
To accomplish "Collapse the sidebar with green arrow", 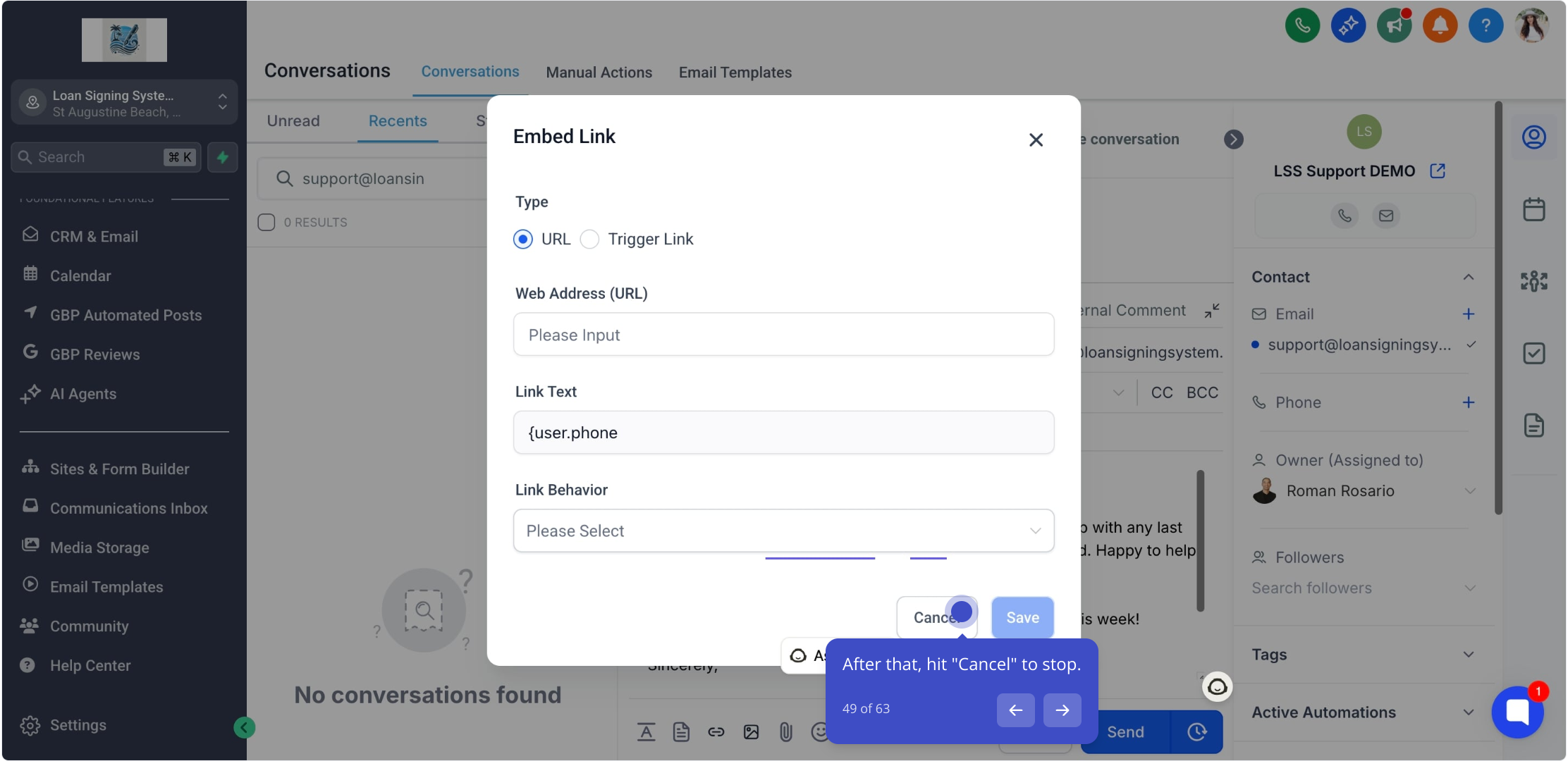I will [x=244, y=727].
